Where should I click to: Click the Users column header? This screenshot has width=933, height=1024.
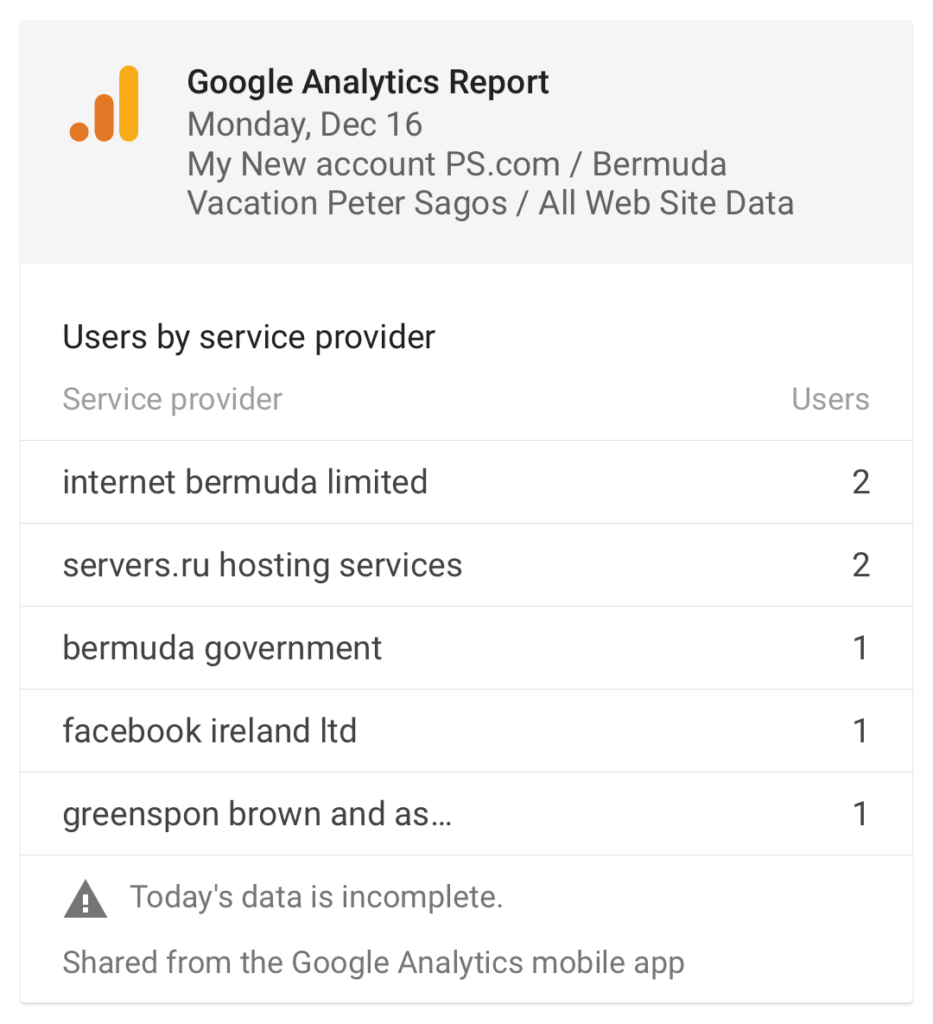tap(830, 399)
